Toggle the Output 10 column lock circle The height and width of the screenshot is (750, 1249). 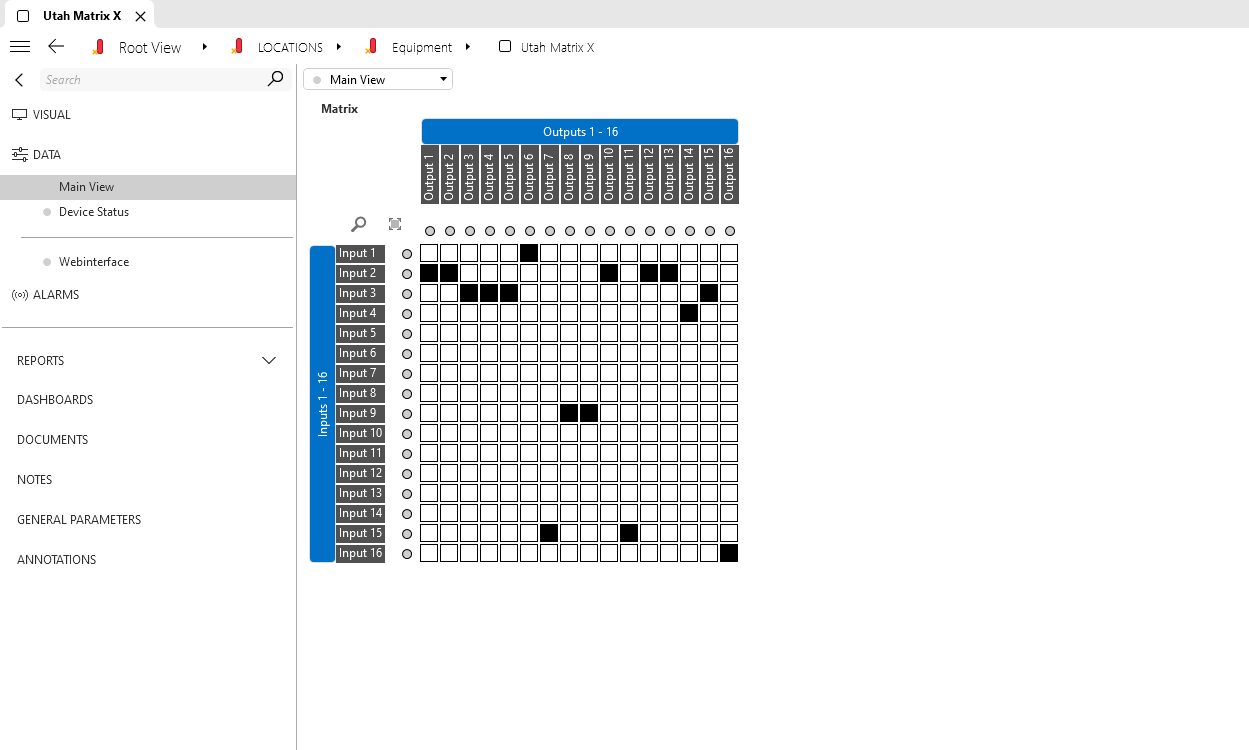[610, 231]
